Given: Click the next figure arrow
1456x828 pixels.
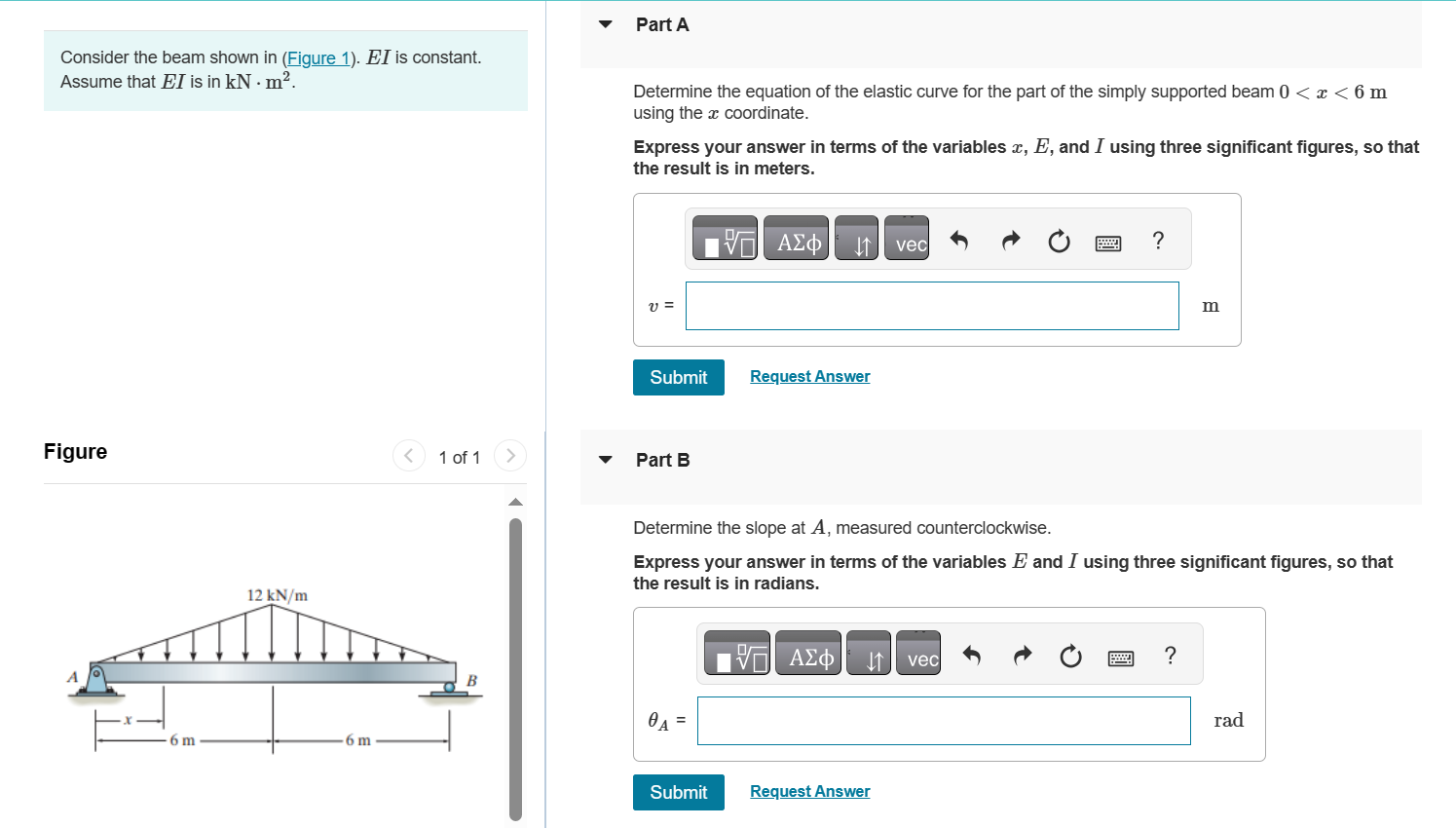Looking at the screenshot, I should tap(510, 455).
